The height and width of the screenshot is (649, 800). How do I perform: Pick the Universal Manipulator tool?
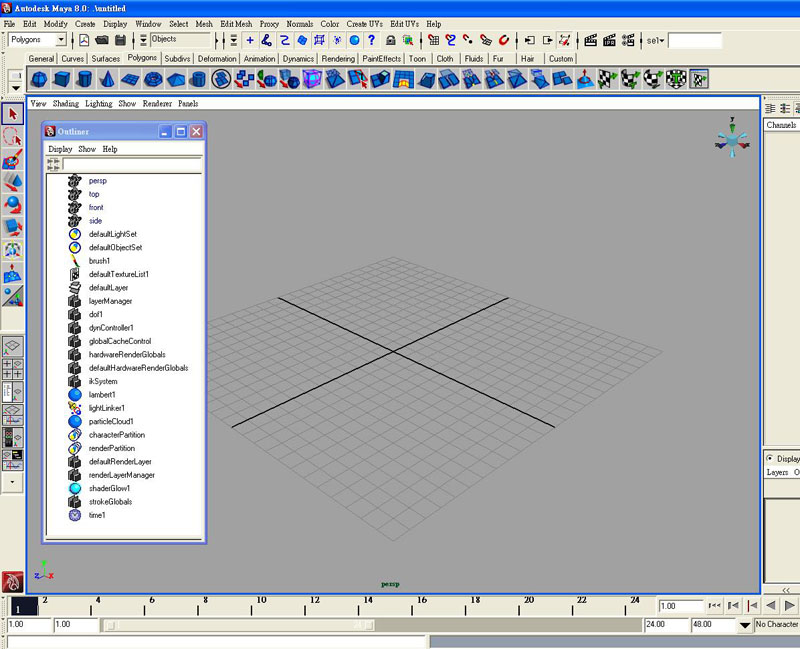[x=13, y=250]
